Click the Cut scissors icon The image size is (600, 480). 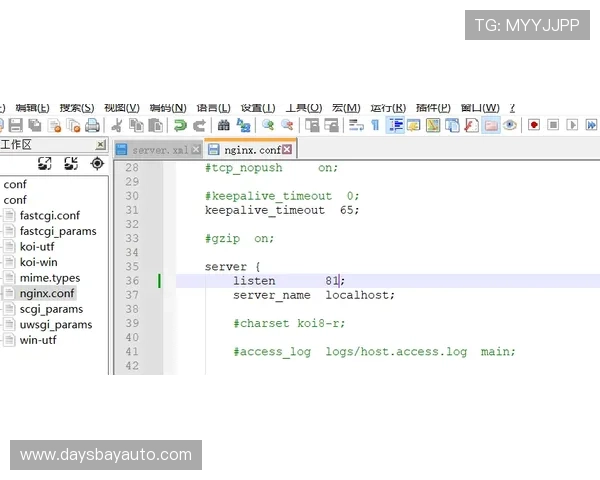(117, 125)
